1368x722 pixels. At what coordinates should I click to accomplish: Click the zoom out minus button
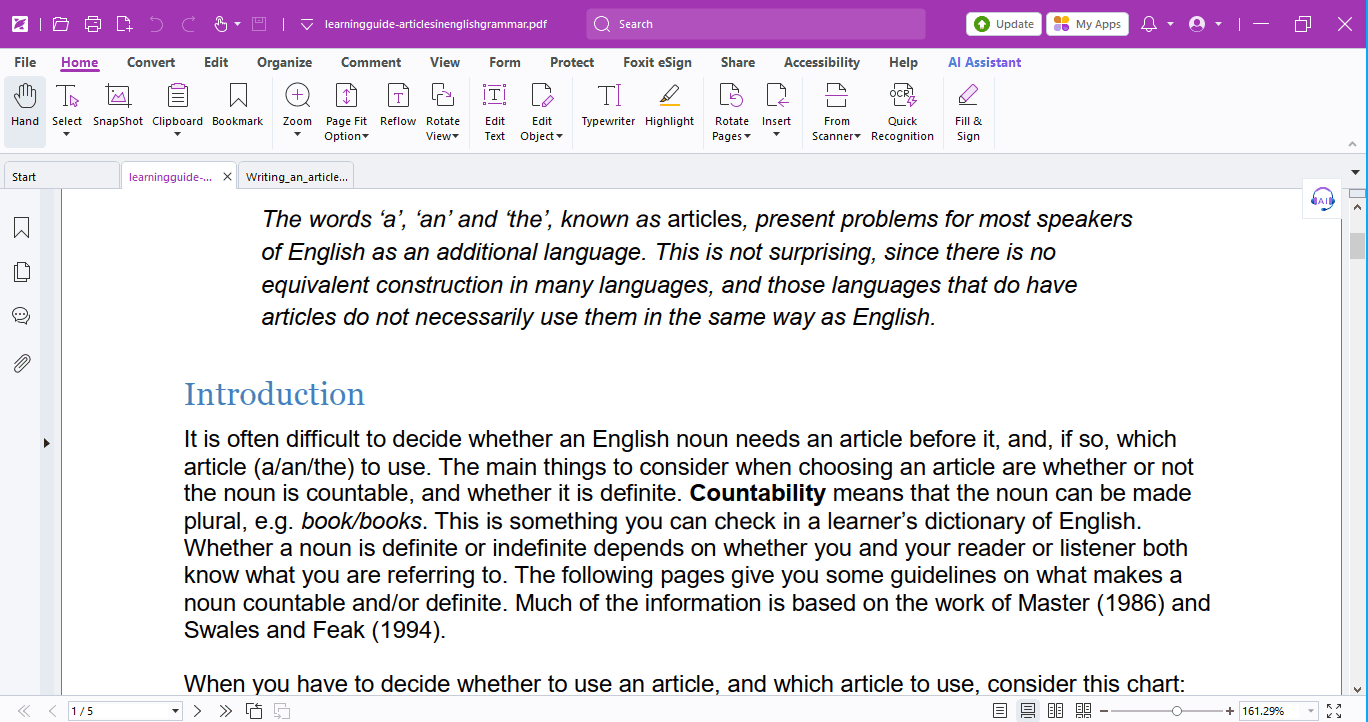[1104, 711]
